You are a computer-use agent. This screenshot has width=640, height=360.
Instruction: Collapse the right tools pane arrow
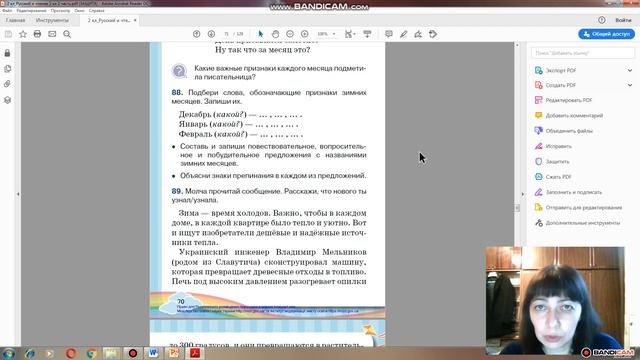click(x=523, y=194)
